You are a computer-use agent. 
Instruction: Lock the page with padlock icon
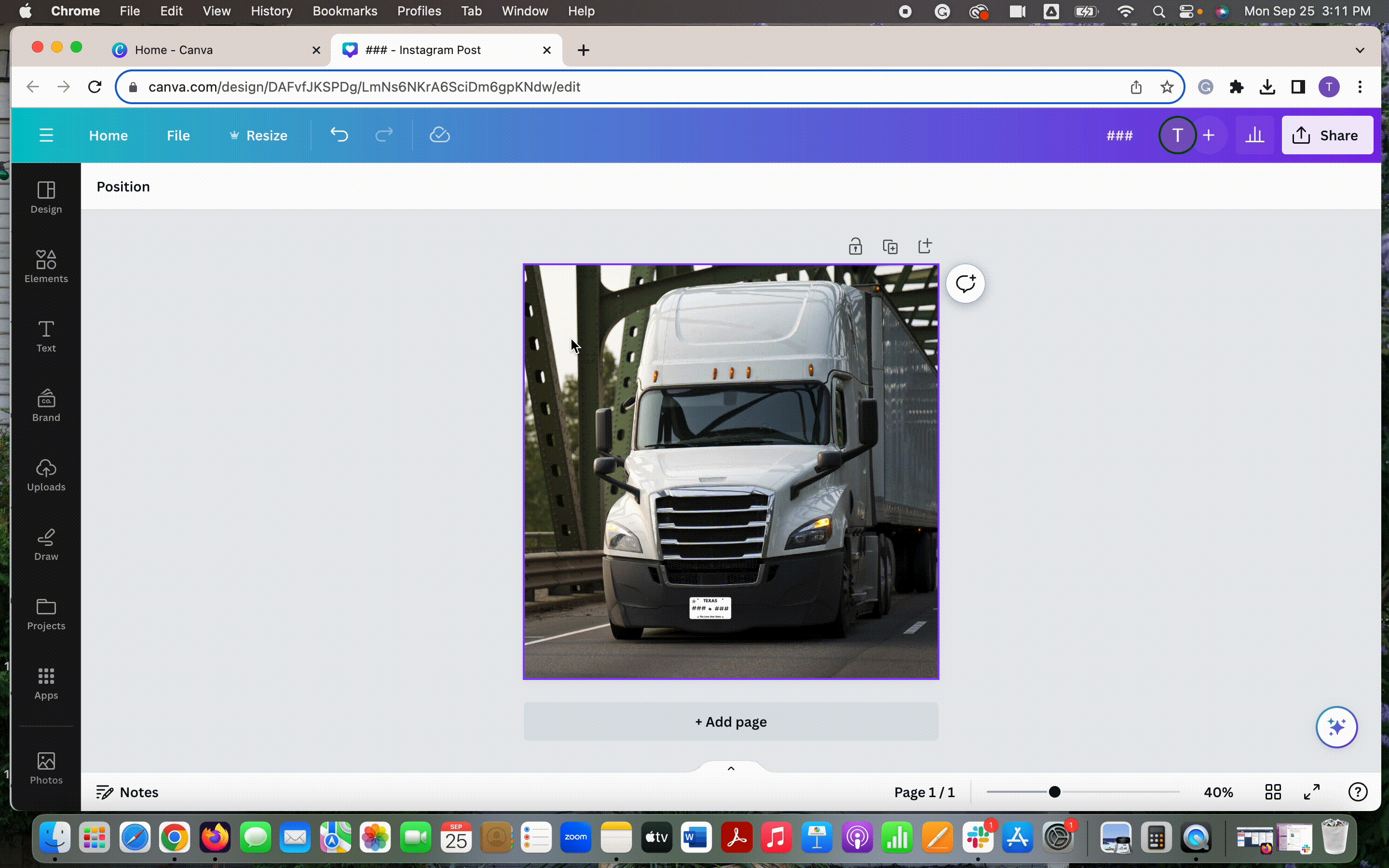coord(855,246)
